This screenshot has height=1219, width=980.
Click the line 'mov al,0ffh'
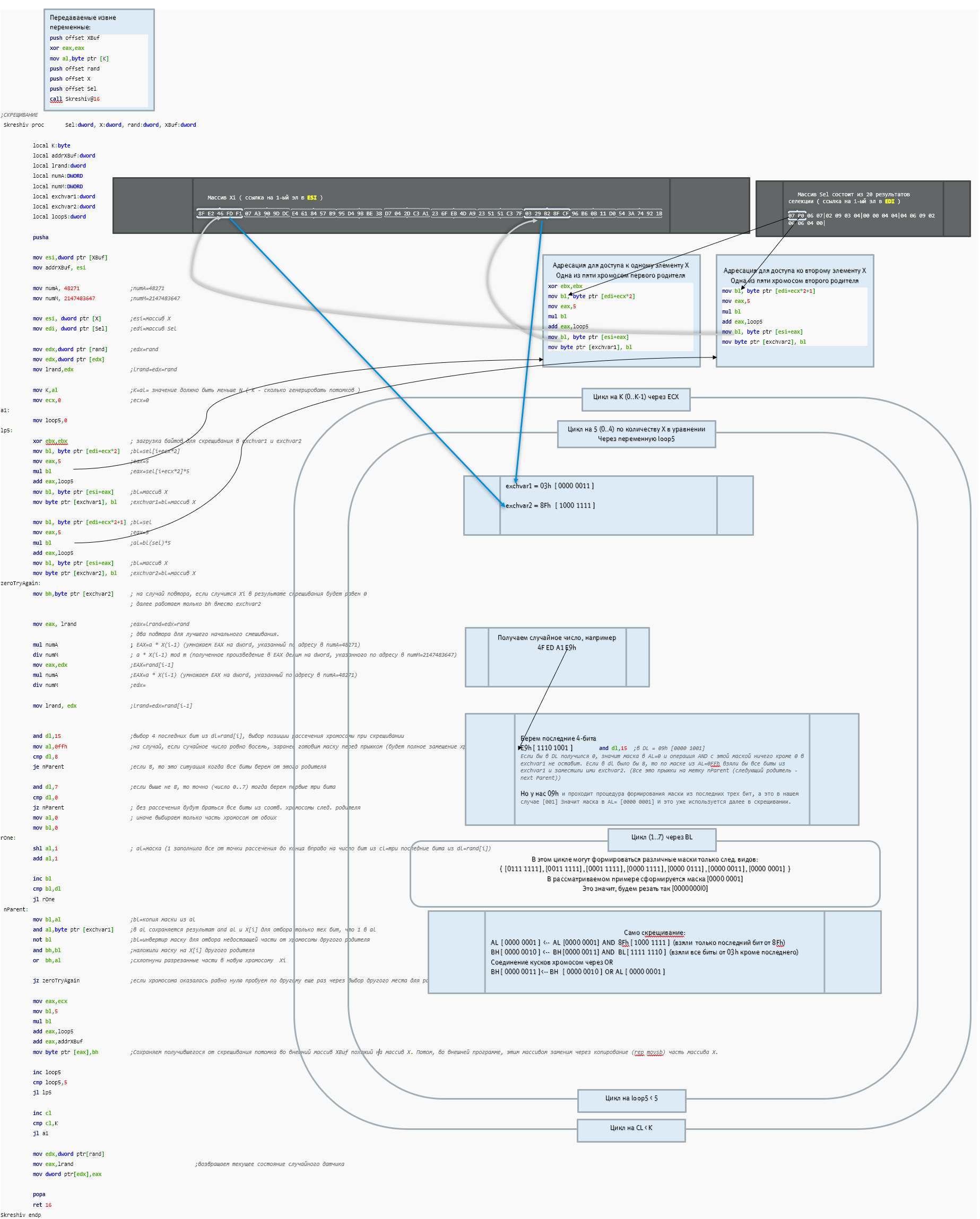click(x=50, y=746)
